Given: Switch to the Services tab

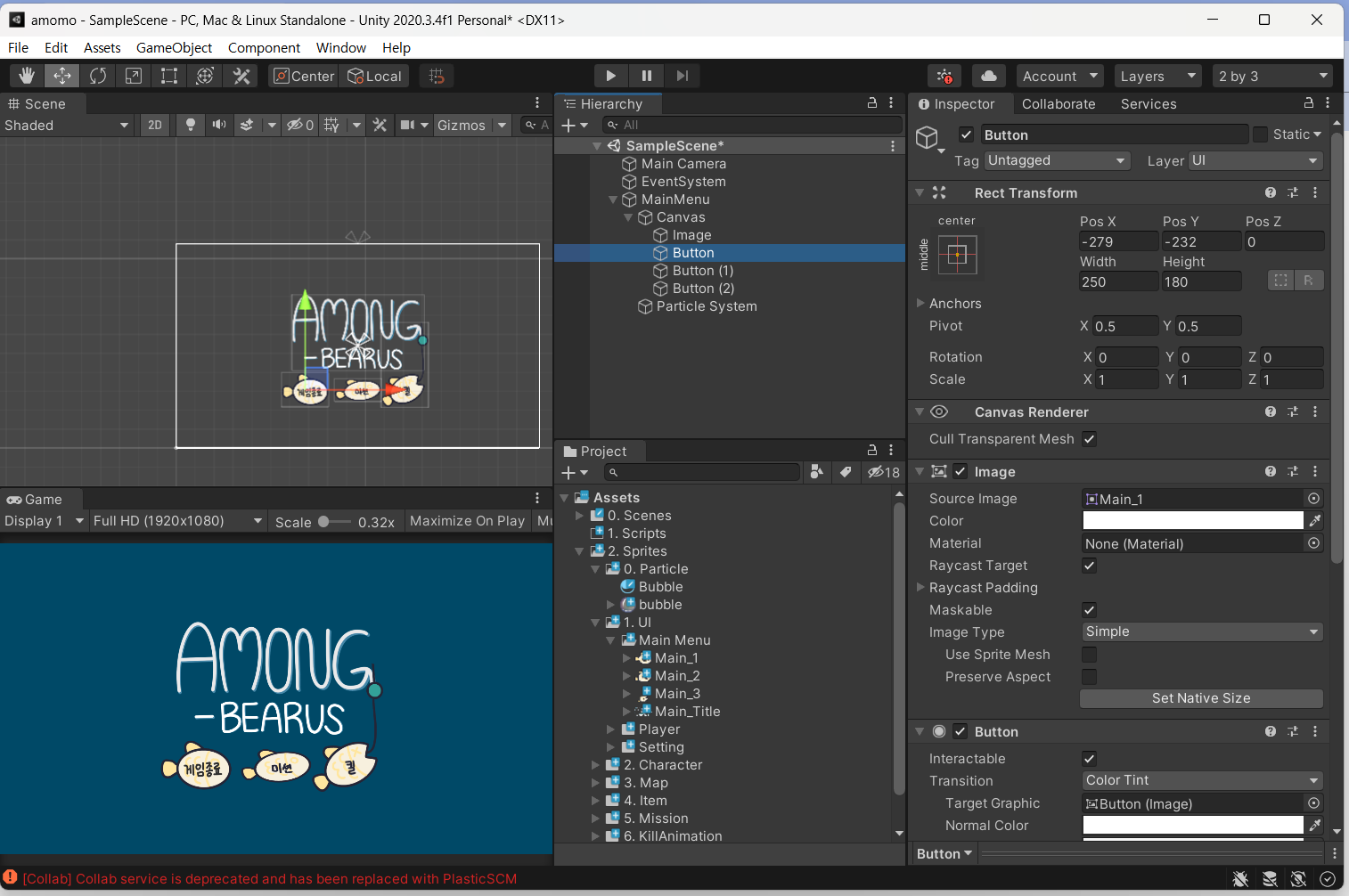Looking at the screenshot, I should [x=1149, y=103].
